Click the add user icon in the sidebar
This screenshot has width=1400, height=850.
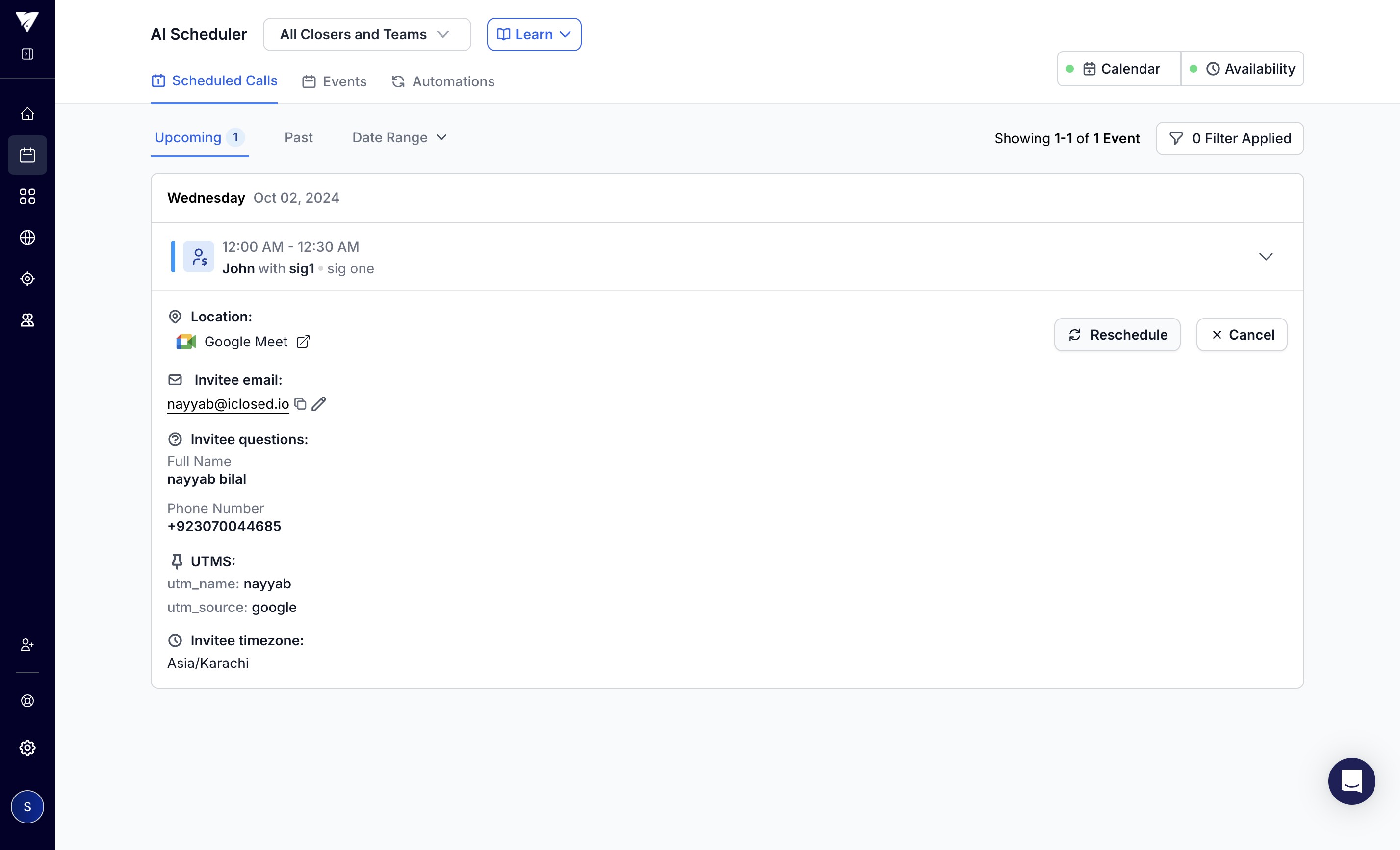[27, 645]
